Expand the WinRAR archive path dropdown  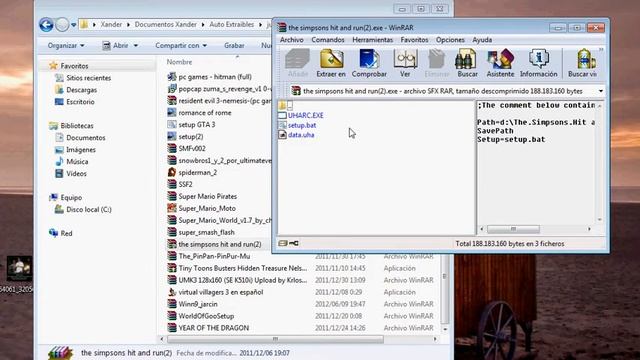601,91
